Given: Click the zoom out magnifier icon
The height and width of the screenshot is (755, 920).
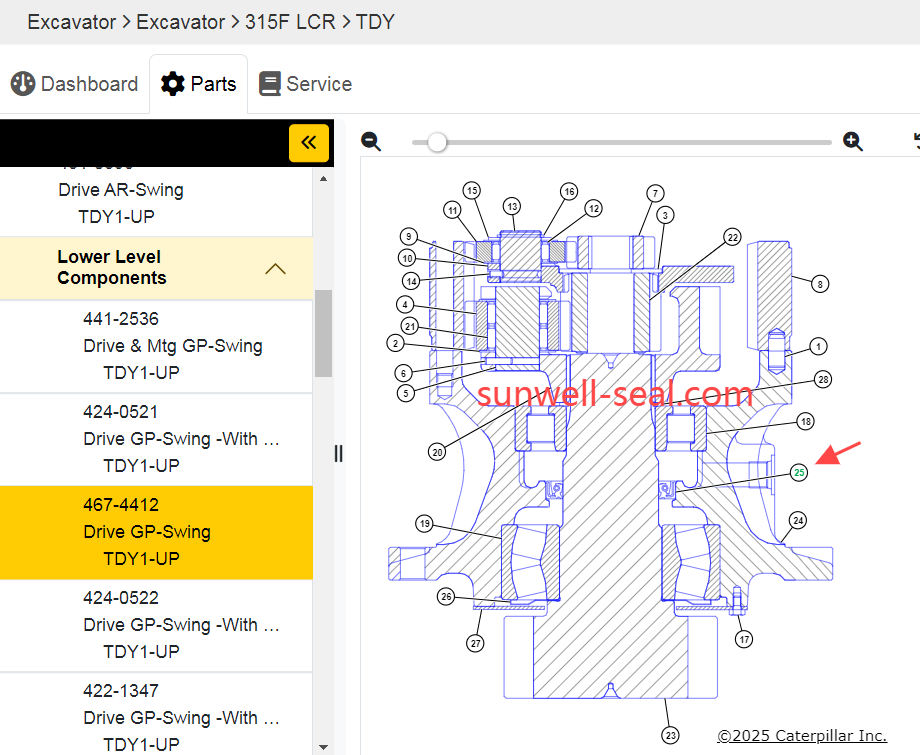Looking at the screenshot, I should point(371,142).
